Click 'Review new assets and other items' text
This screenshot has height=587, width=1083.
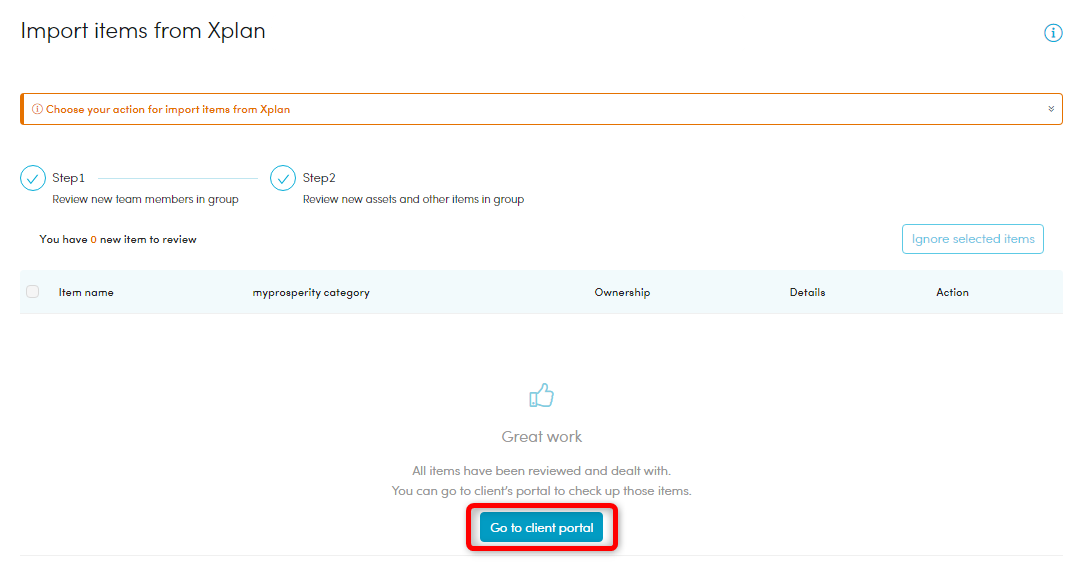tap(413, 199)
